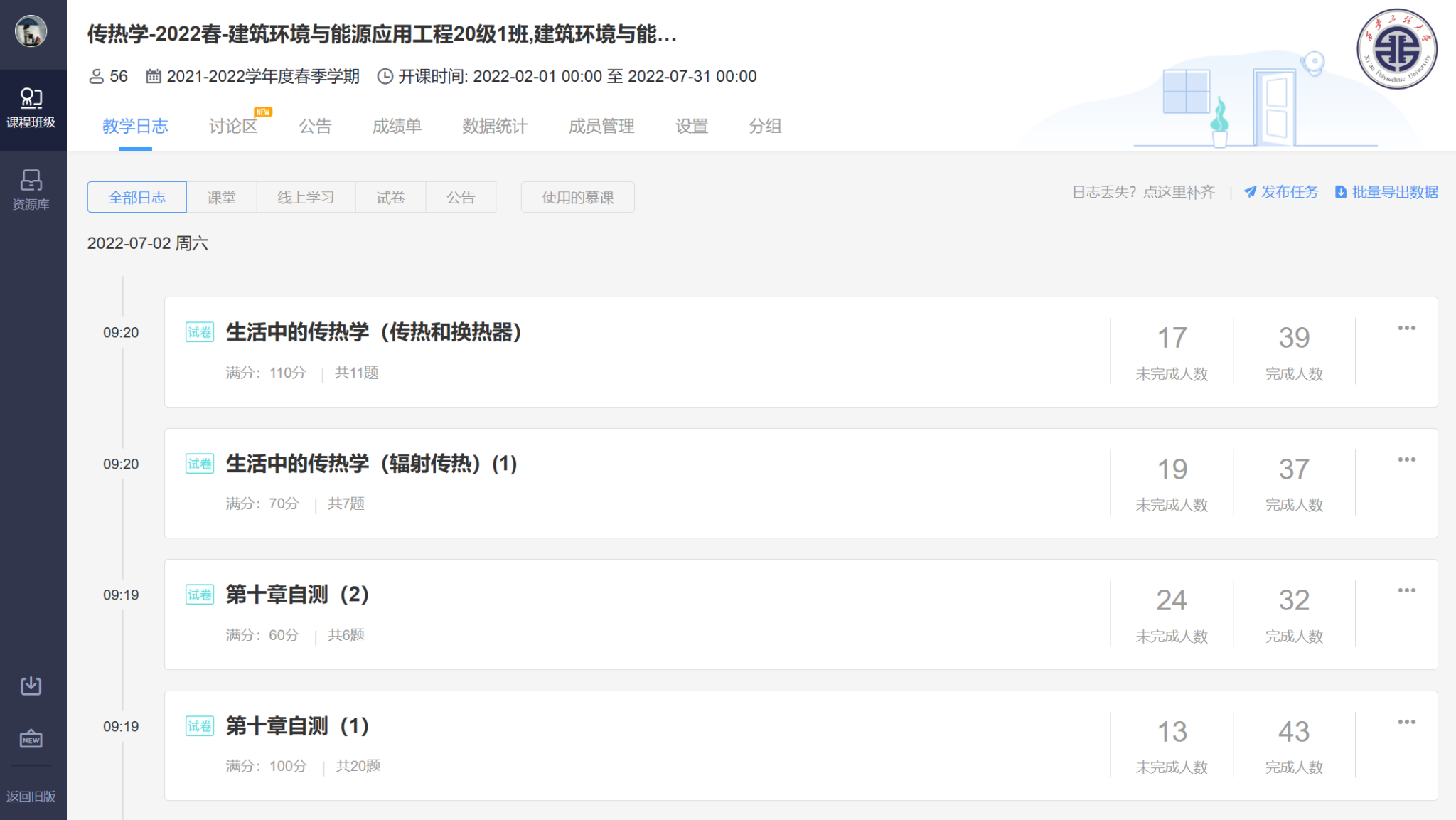This screenshot has height=820, width=1456.
Task: Switch to the 讨论区 tab
Action: (232, 126)
